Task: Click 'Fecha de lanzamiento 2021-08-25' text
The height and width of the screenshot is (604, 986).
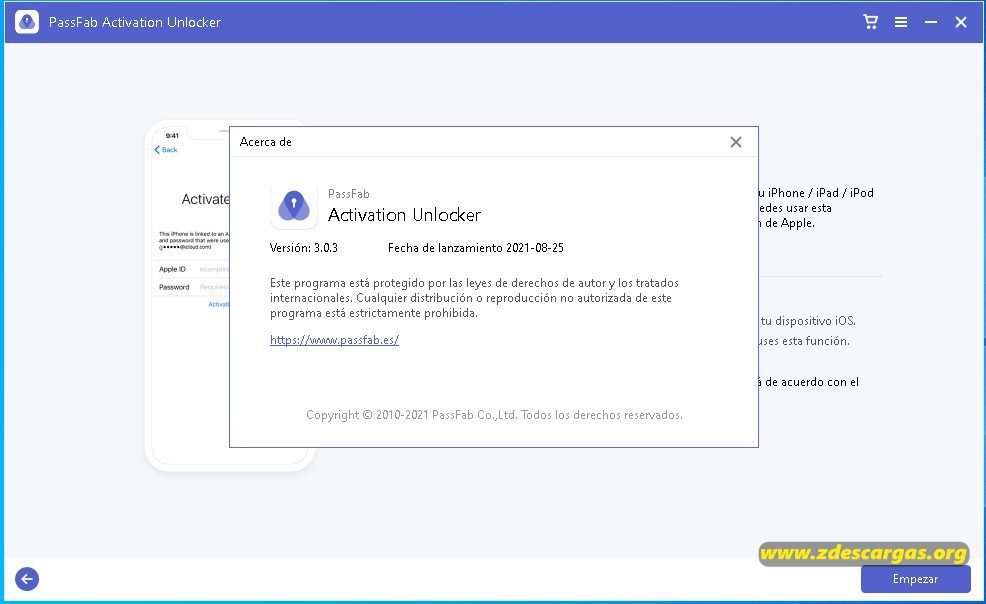Action: (475, 248)
